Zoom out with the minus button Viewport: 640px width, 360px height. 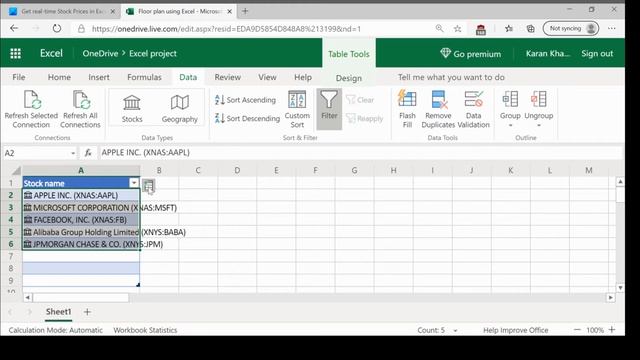pyautogui.click(x=577, y=330)
